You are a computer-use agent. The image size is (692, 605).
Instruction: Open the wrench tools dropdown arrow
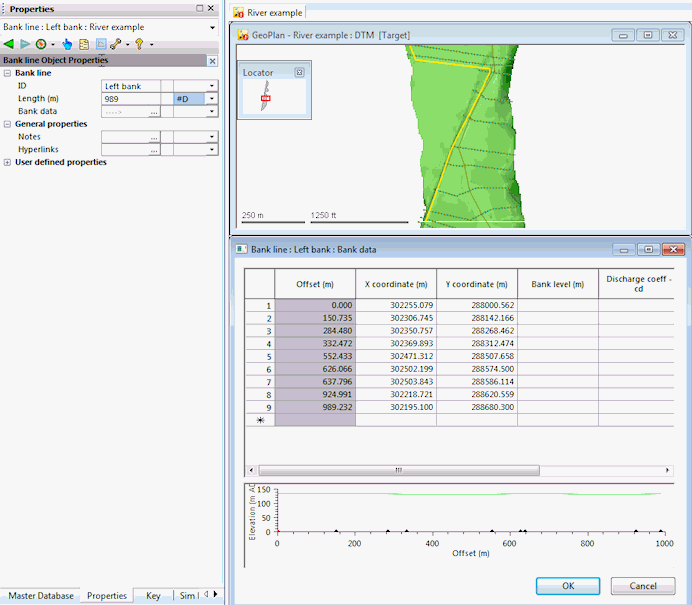coord(128,45)
